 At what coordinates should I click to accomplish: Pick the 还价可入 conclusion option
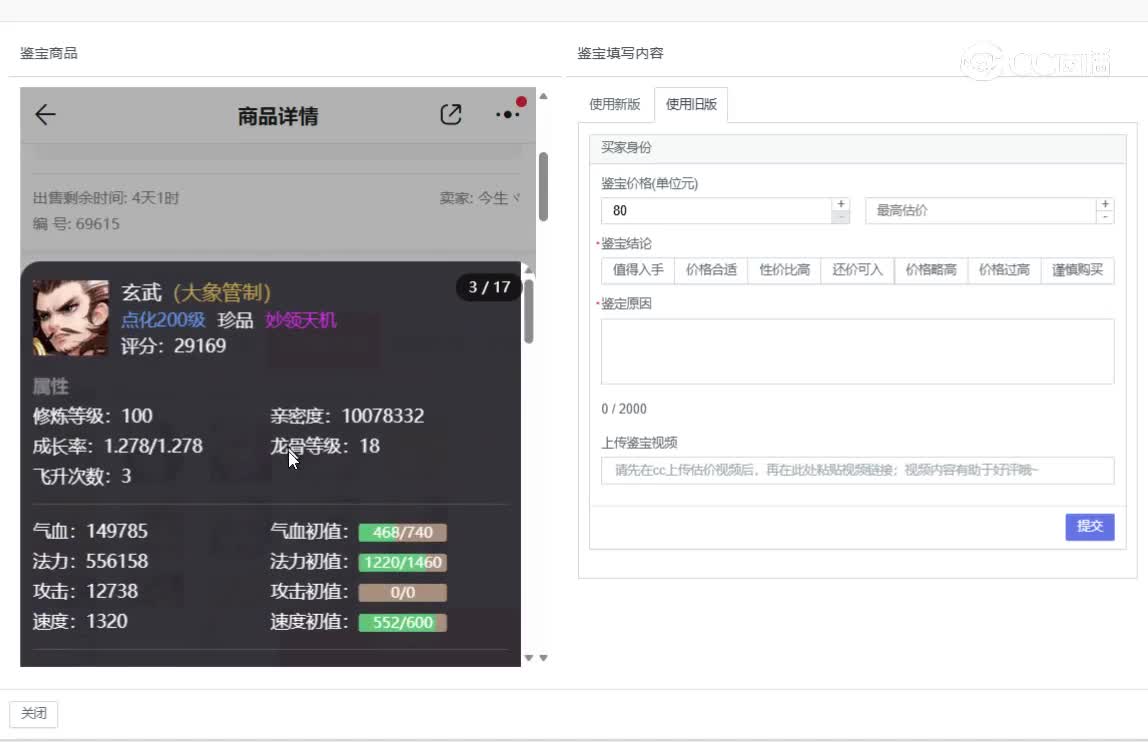[857, 270]
